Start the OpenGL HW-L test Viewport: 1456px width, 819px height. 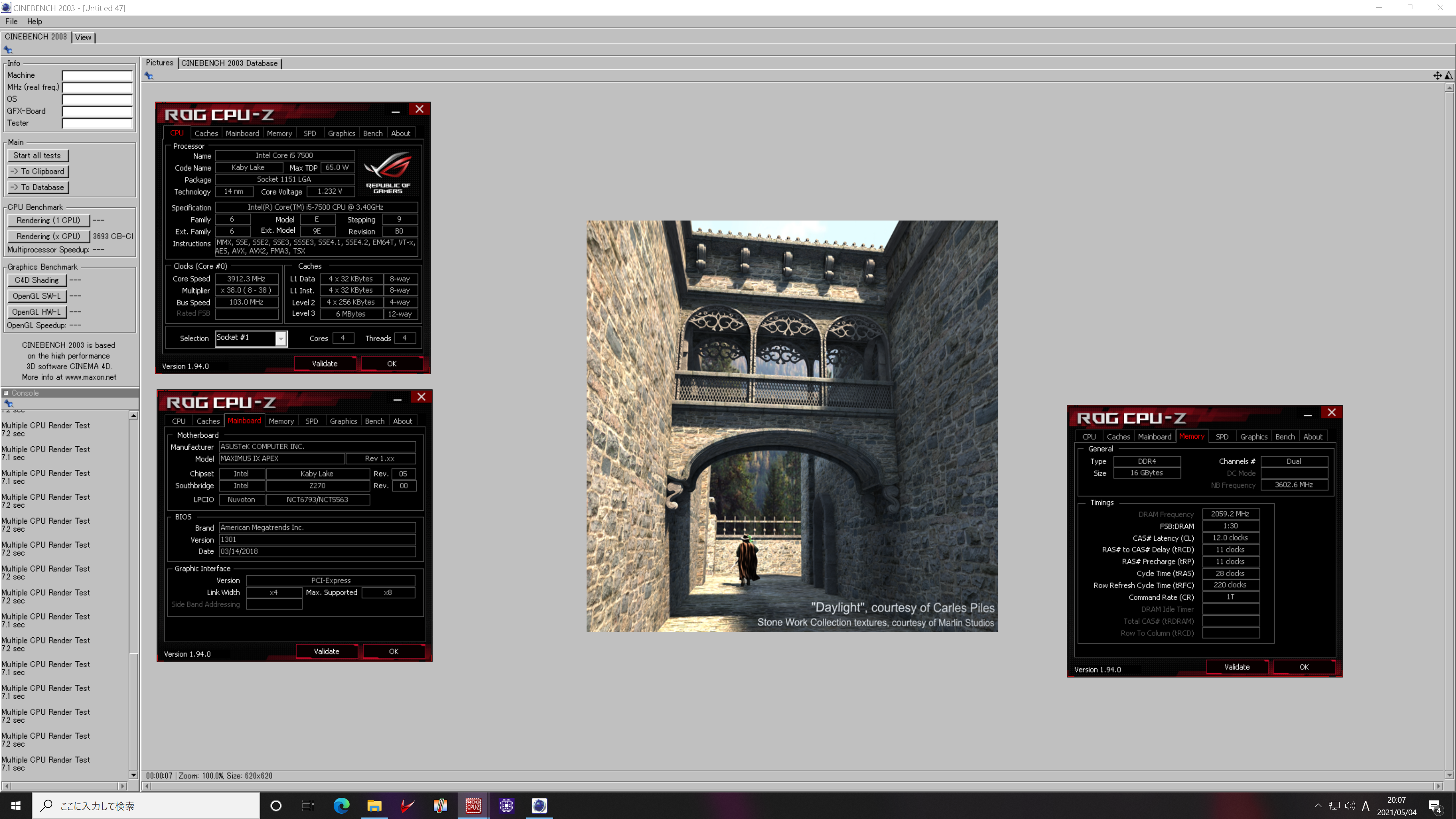coord(37,311)
